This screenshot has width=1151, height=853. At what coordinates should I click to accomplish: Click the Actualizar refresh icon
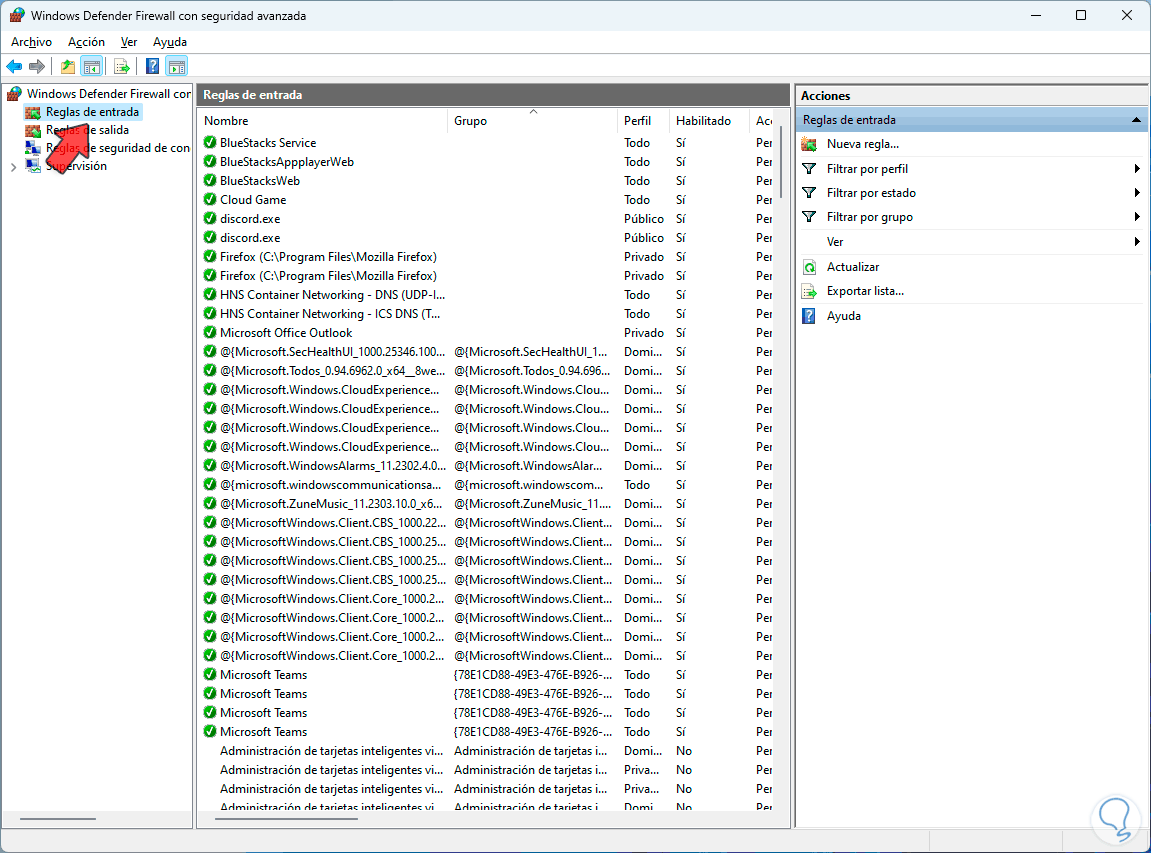click(x=809, y=267)
